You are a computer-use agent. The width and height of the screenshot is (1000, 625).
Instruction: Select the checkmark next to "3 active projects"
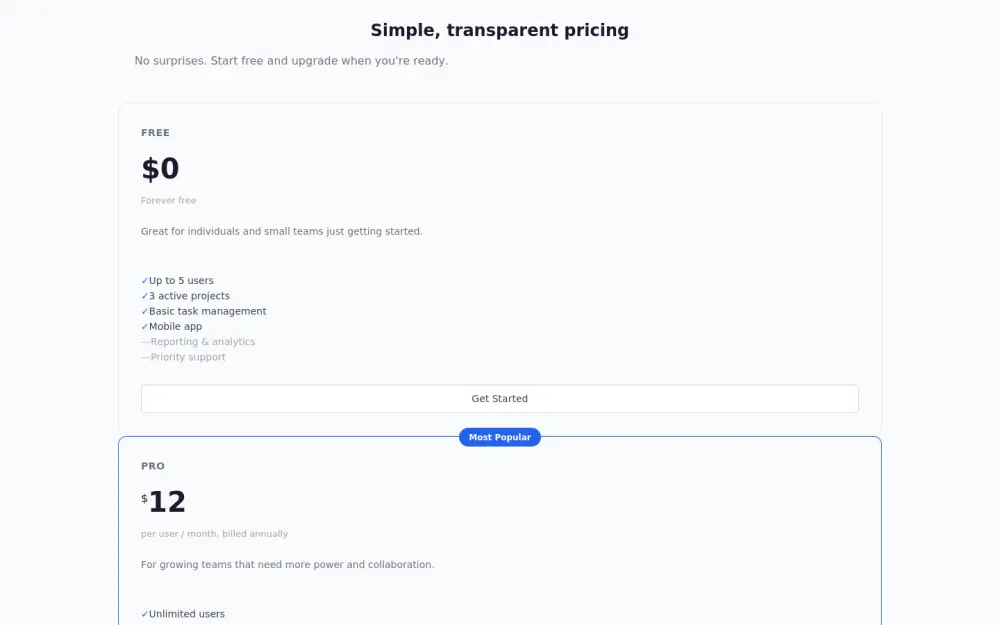point(145,295)
